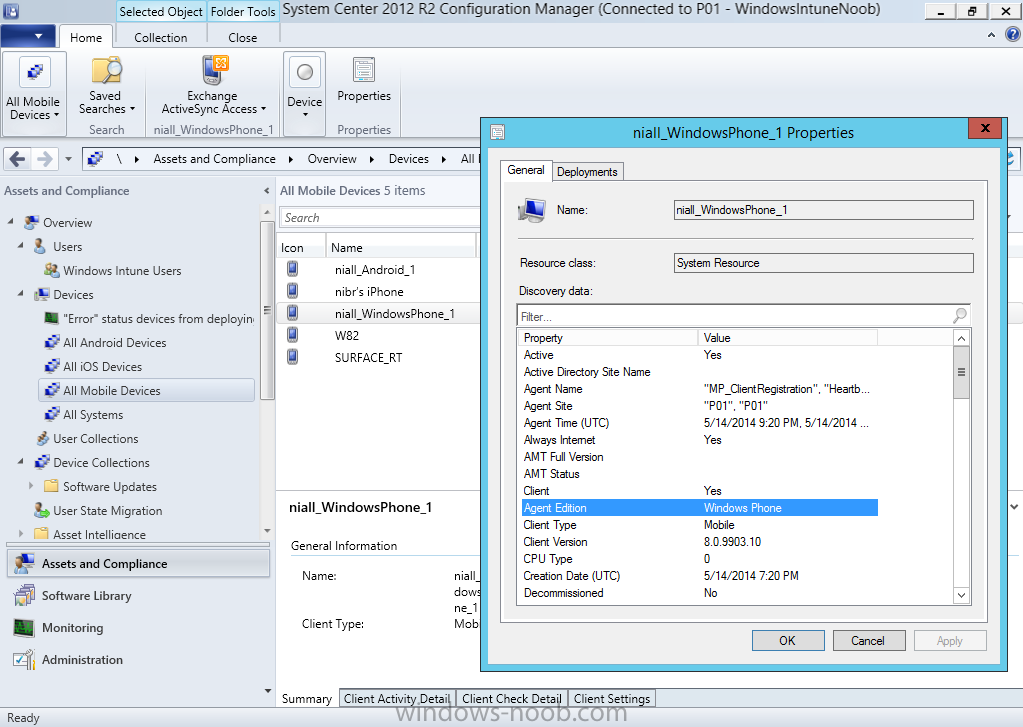The height and width of the screenshot is (727, 1023).
Task: Sort the device list by Name header
Action: tap(401, 247)
